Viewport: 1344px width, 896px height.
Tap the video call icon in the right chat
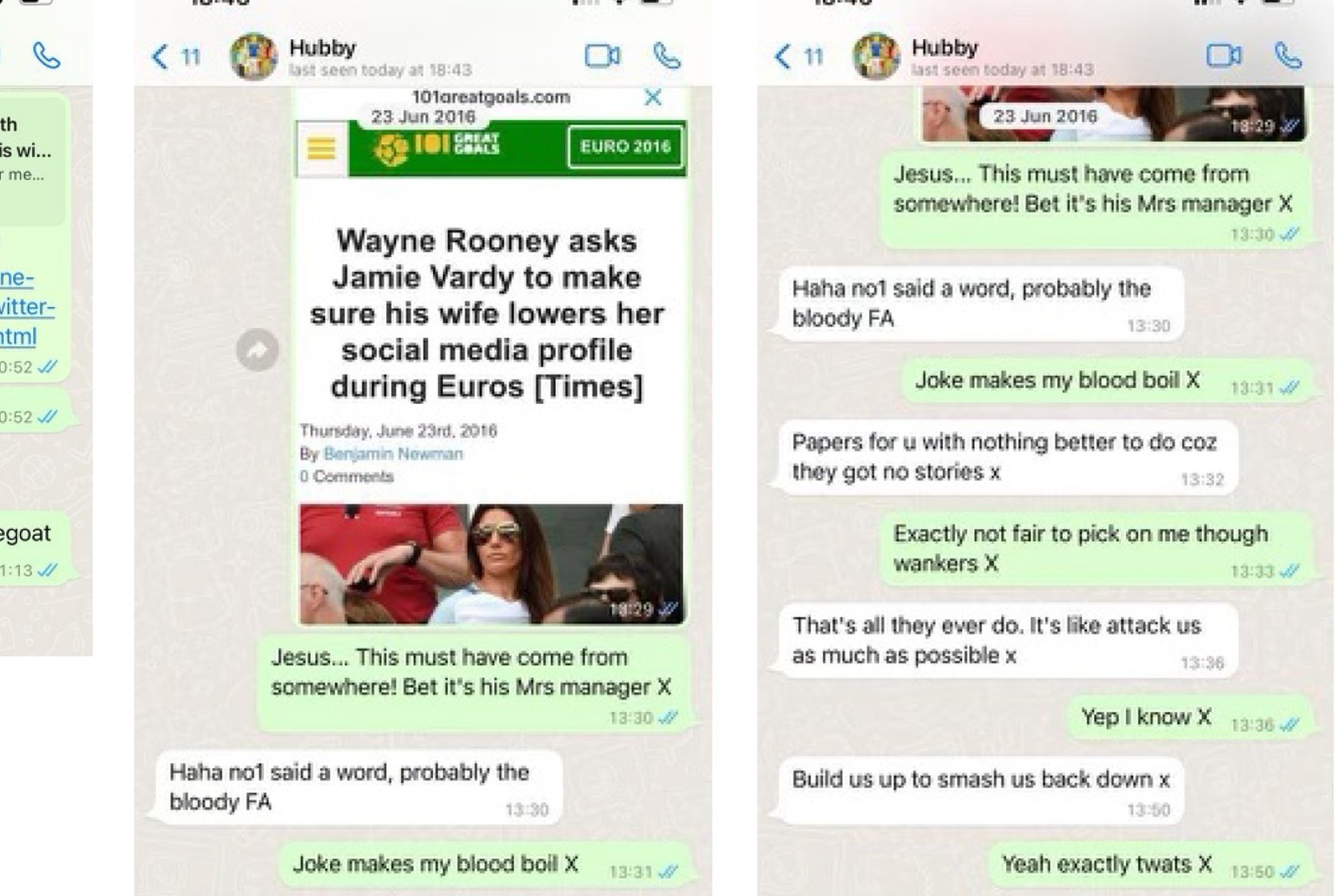pyautogui.click(x=1223, y=56)
